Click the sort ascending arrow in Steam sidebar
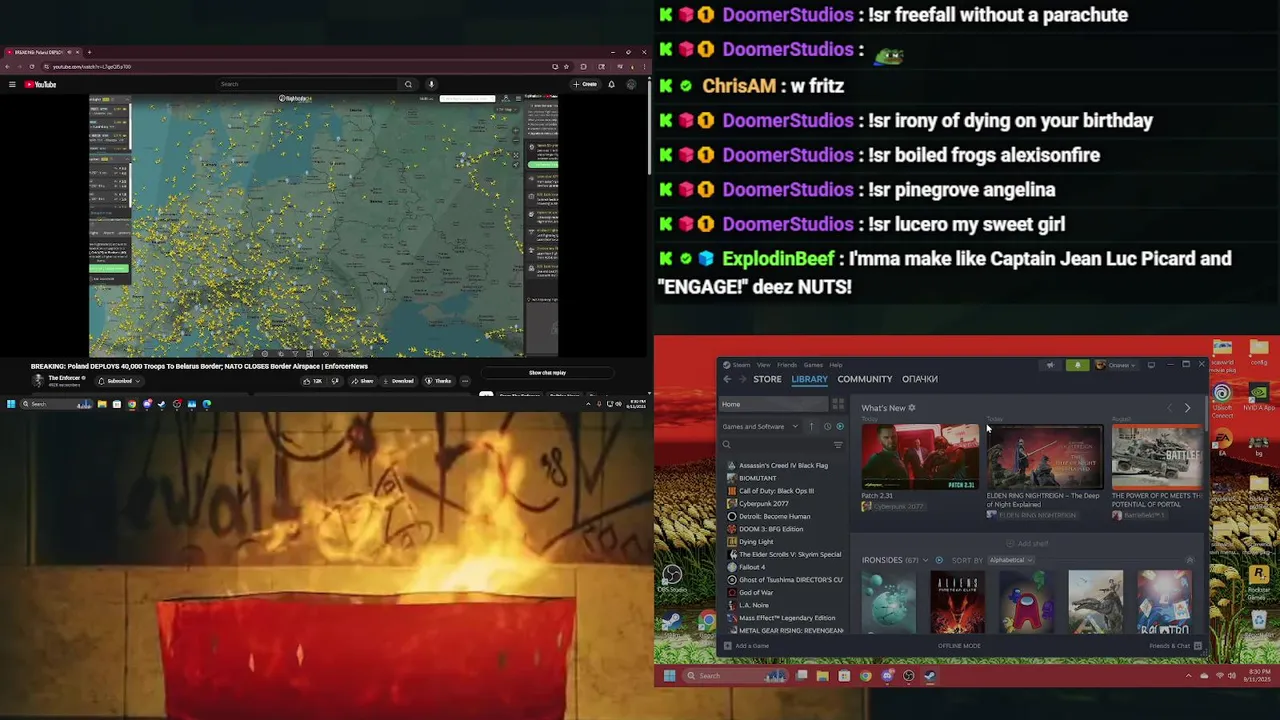This screenshot has height=720, width=1280. [x=811, y=427]
